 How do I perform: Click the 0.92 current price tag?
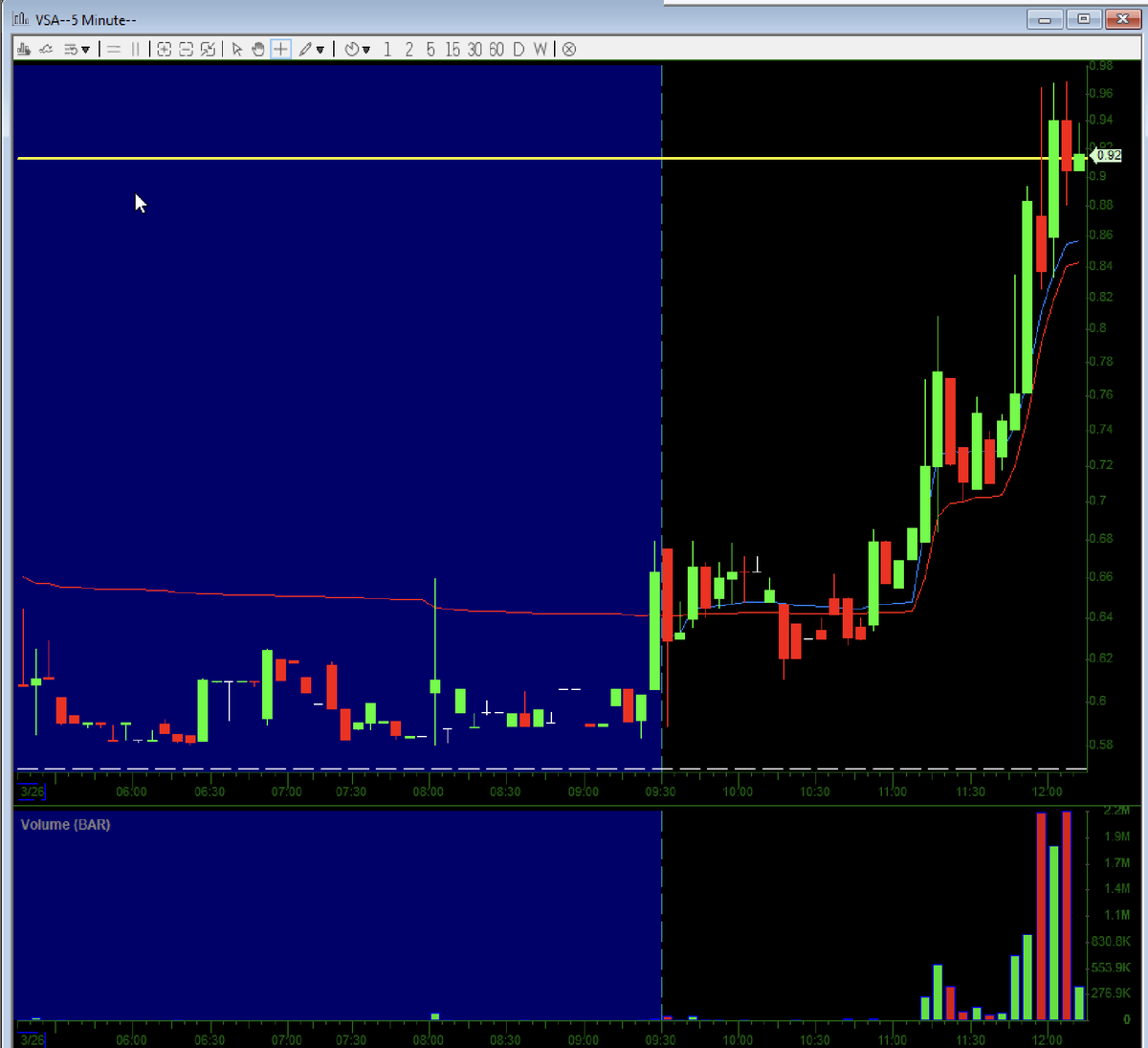1107,155
